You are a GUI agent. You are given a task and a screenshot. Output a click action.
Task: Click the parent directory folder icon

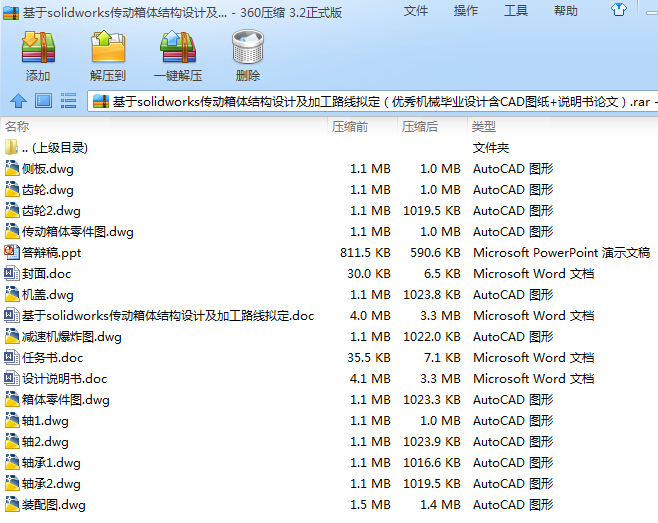(12, 147)
